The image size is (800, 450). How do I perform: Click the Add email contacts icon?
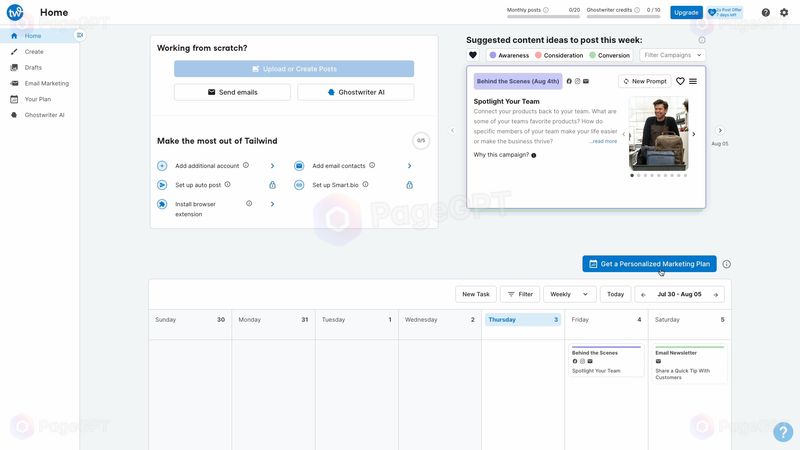[299, 166]
